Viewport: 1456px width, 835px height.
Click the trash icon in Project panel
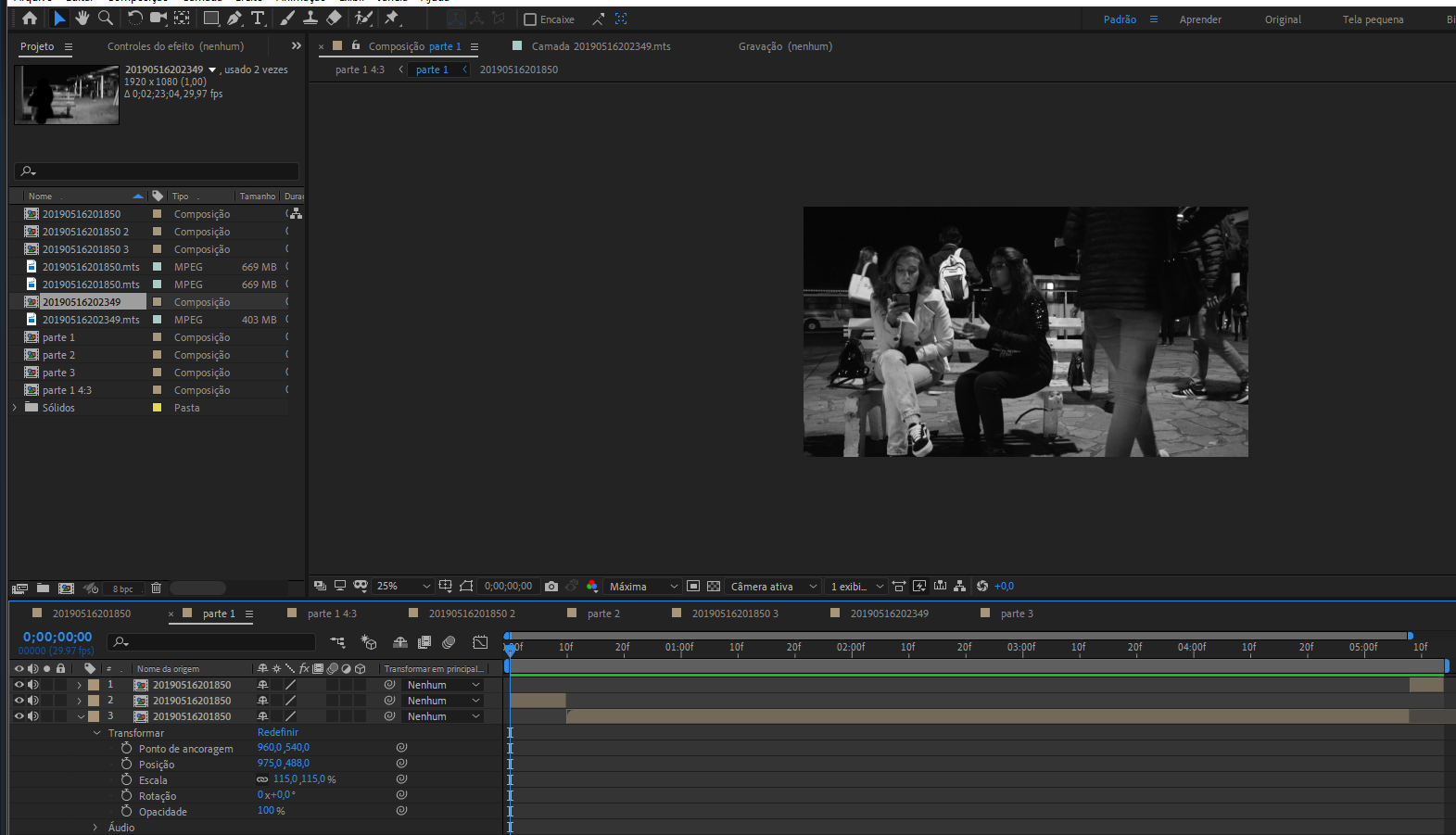click(156, 588)
